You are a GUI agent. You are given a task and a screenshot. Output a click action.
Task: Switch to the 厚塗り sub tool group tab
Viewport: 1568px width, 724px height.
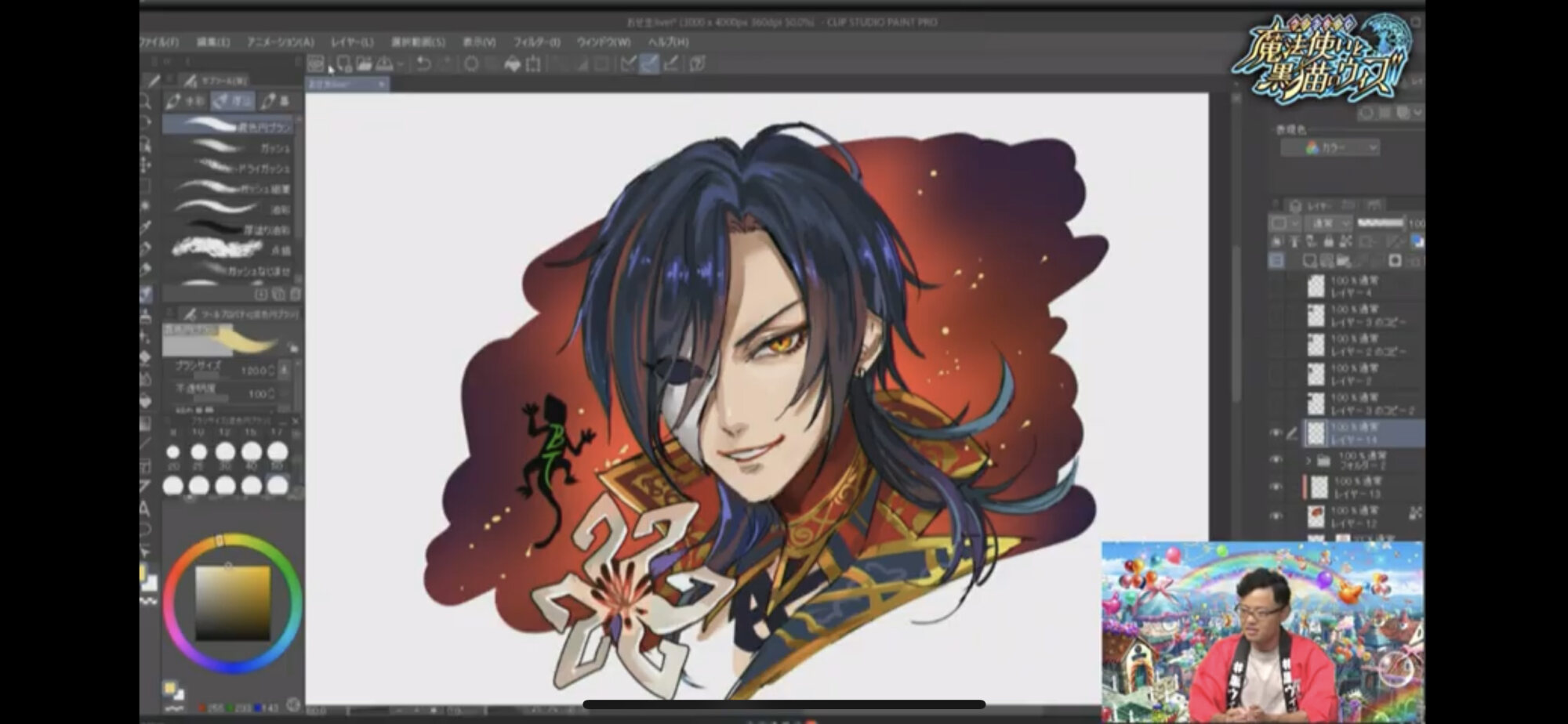[x=233, y=101]
